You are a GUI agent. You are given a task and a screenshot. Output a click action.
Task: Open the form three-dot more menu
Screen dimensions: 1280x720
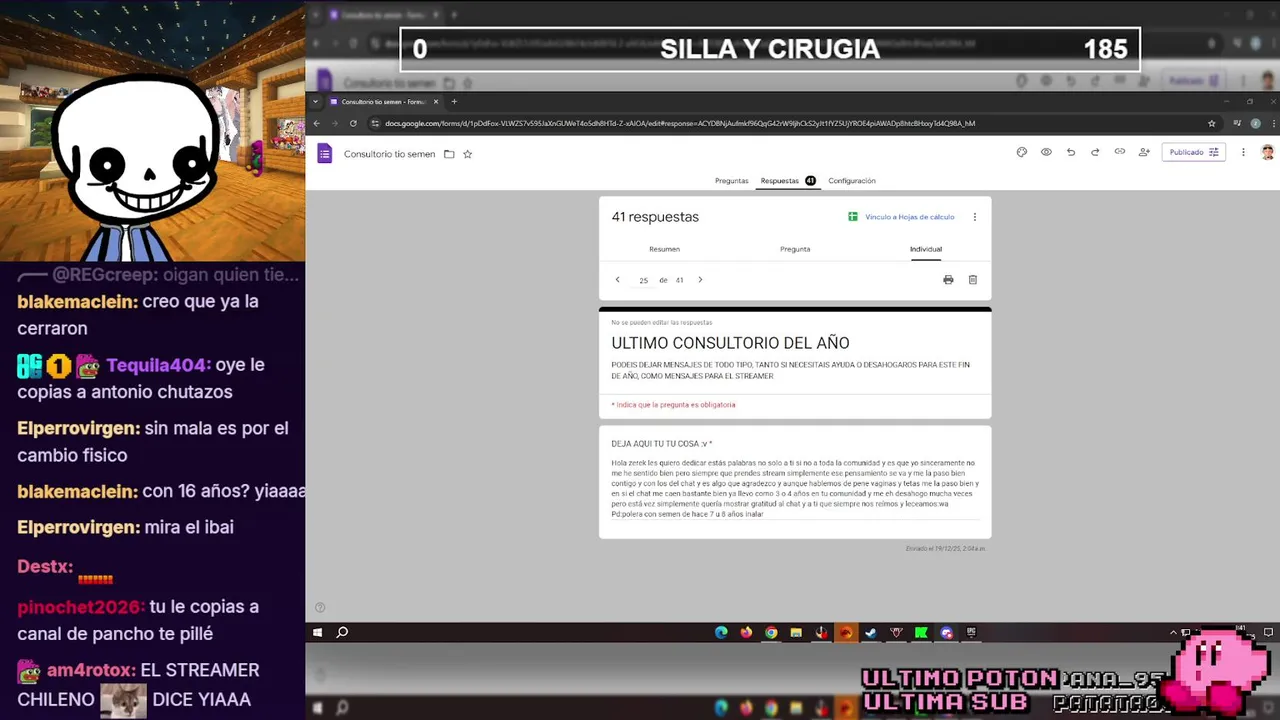pyautogui.click(x=1243, y=152)
